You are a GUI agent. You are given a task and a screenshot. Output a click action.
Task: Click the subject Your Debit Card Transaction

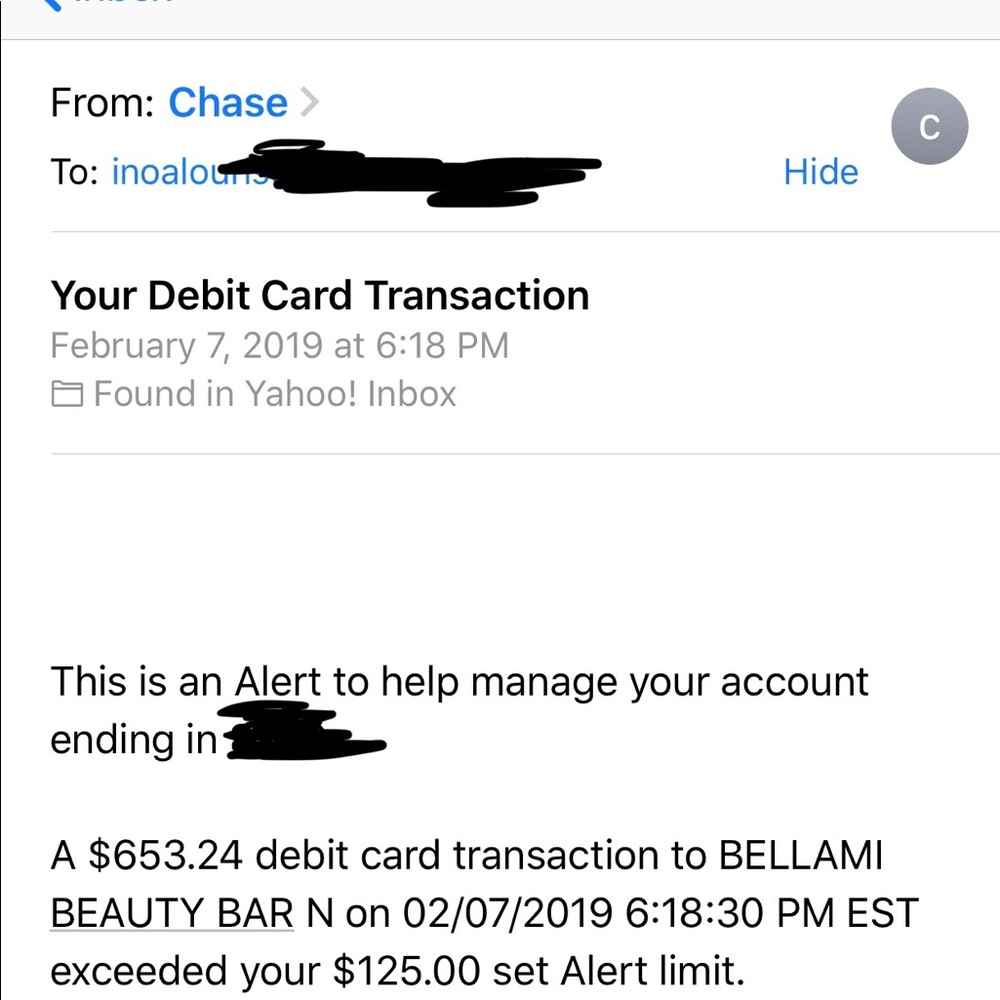coord(319,296)
